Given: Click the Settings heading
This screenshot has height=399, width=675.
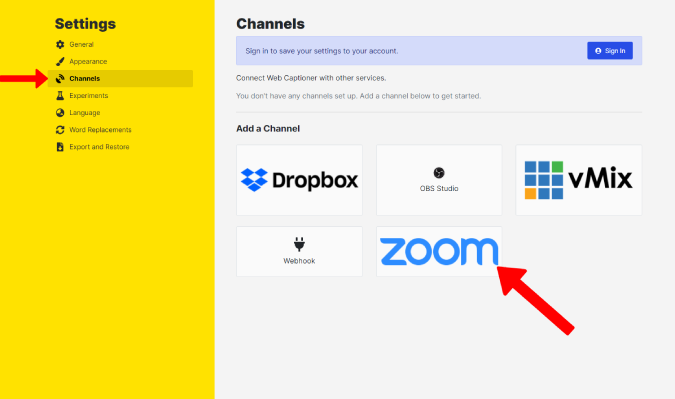Looking at the screenshot, I should tap(85, 24).
